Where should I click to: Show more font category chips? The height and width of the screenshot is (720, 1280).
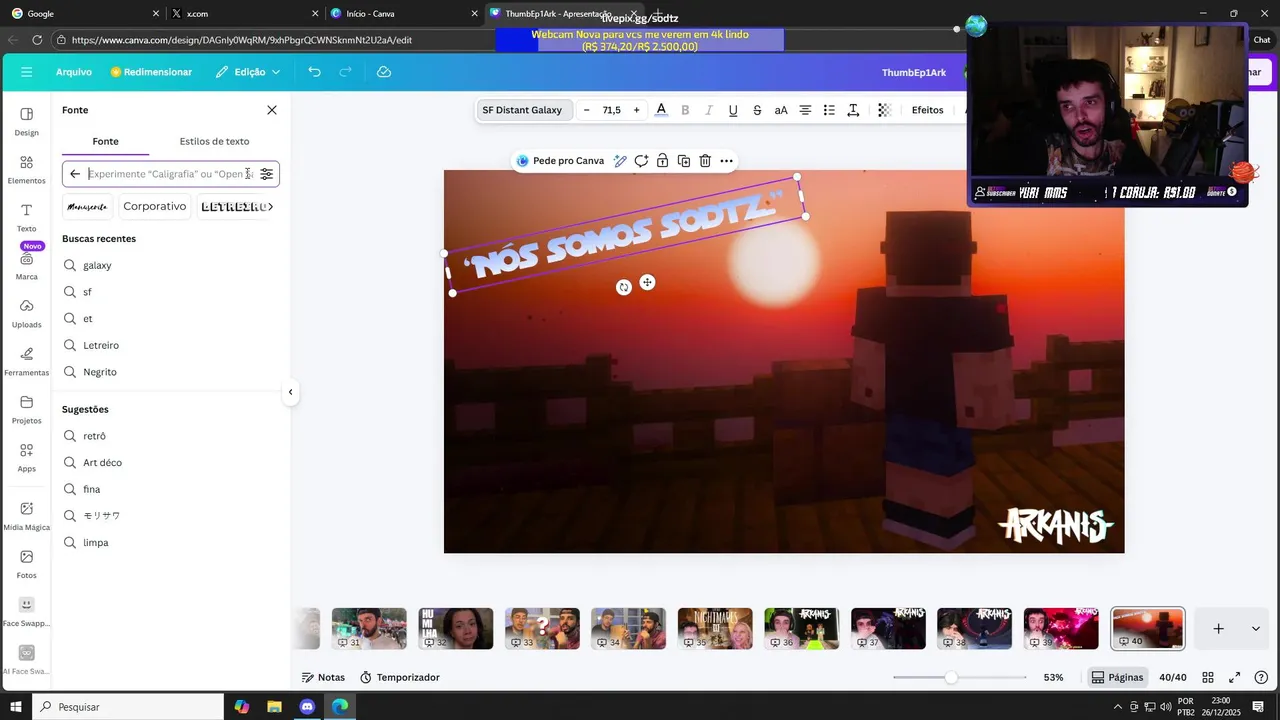pyautogui.click(x=270, y=207)
